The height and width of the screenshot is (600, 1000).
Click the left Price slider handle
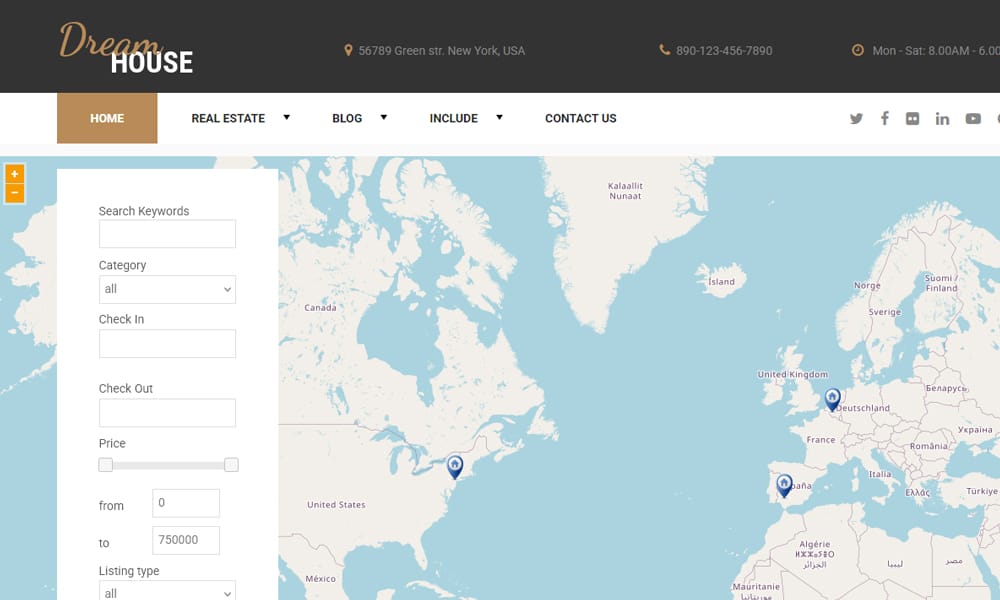[106, 465]
